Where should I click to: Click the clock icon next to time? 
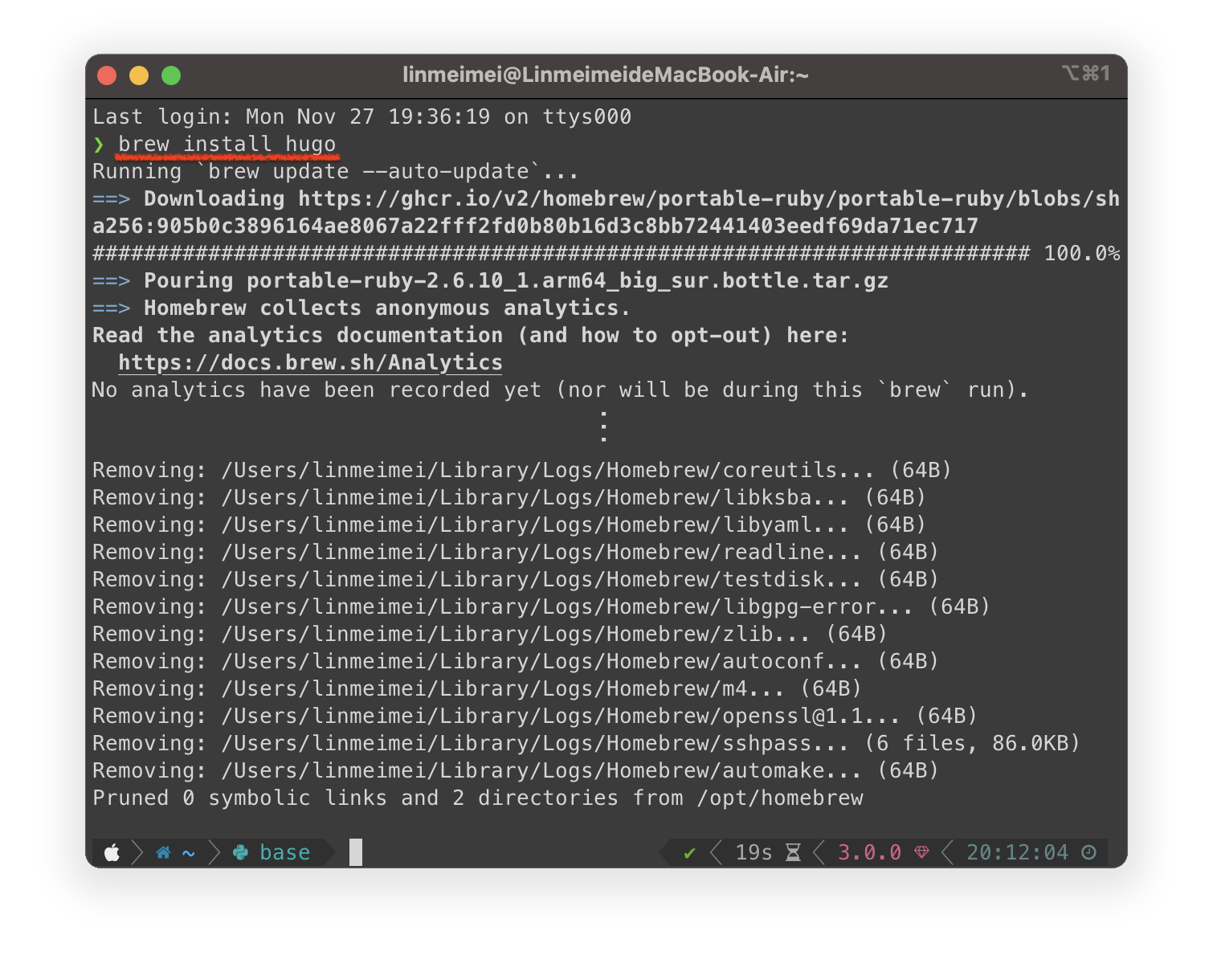[x=1088, y=852]
